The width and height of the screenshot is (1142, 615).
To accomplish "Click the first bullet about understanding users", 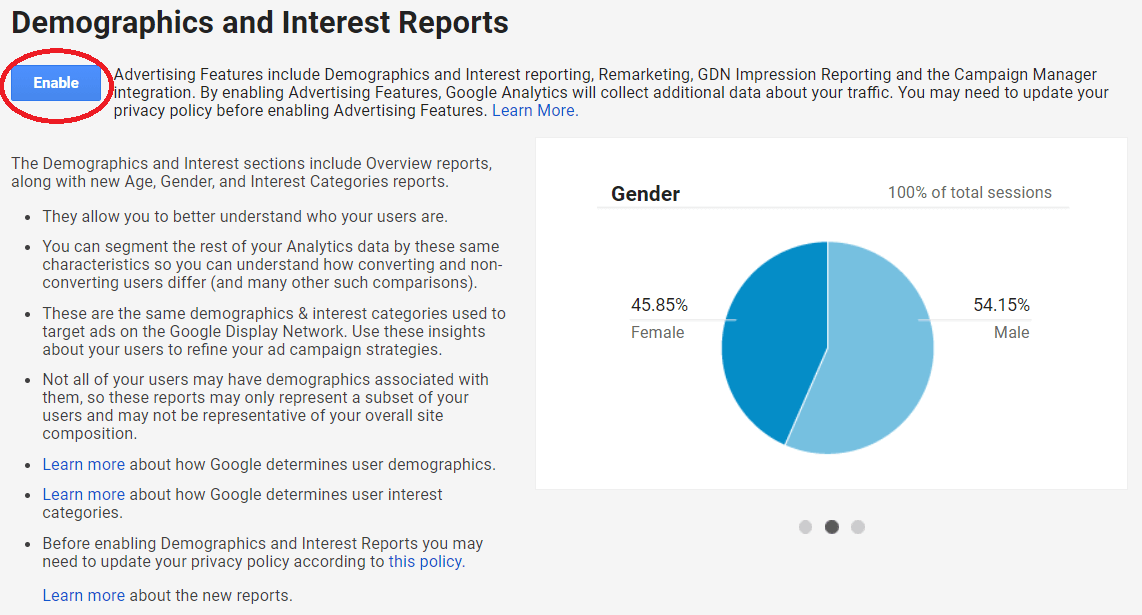I will (x=245, y=216).
